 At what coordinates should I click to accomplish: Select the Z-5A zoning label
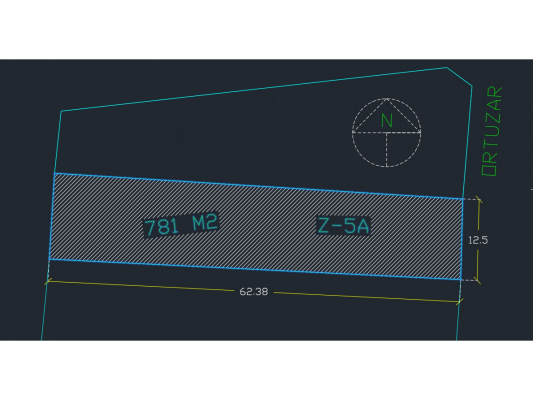tap(343, 226)
